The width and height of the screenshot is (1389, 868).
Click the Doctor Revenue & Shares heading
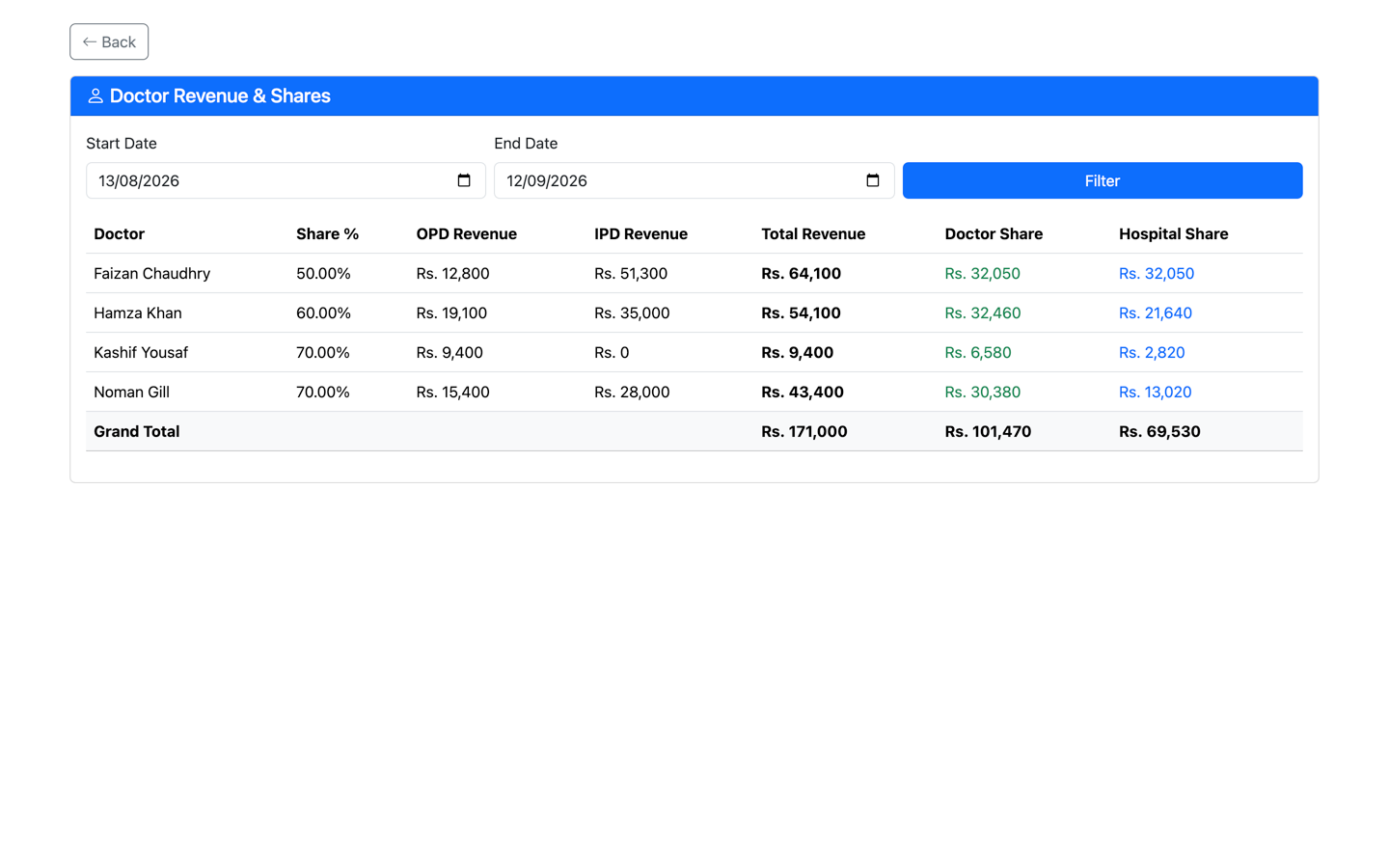pos(220,95)
